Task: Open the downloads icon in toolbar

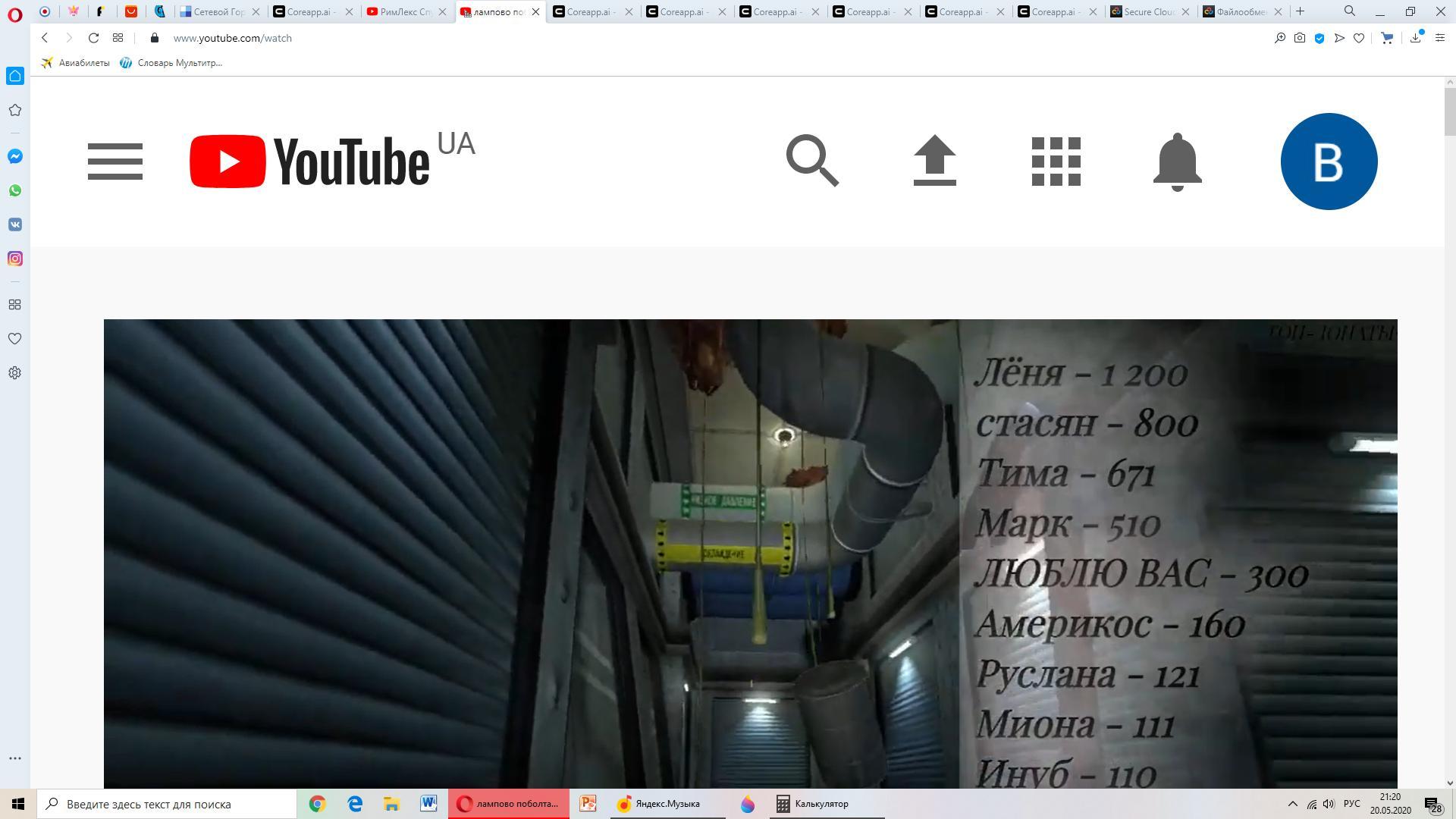Action: pos(1416,38)
